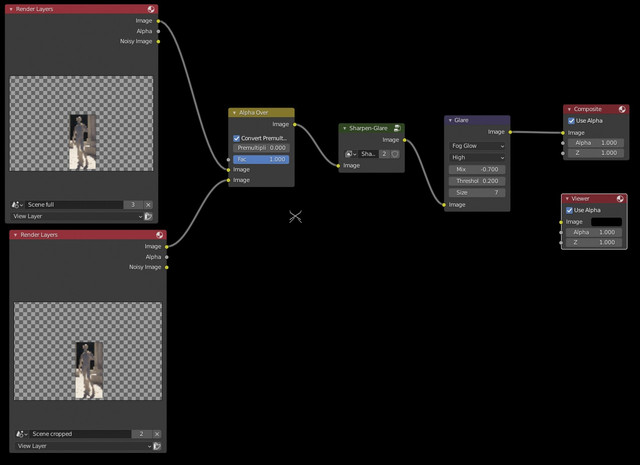
Task: Click the Alpha 1.000 field in Composite node
Action: (596, 143)
